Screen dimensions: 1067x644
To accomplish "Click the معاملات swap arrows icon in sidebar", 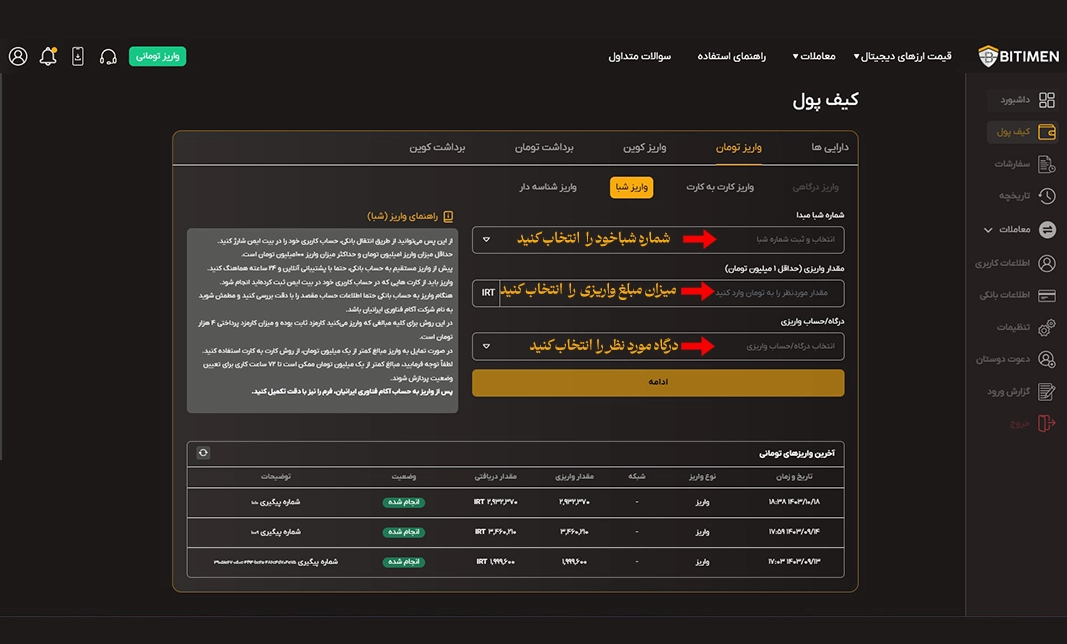I will [1047, 229].
